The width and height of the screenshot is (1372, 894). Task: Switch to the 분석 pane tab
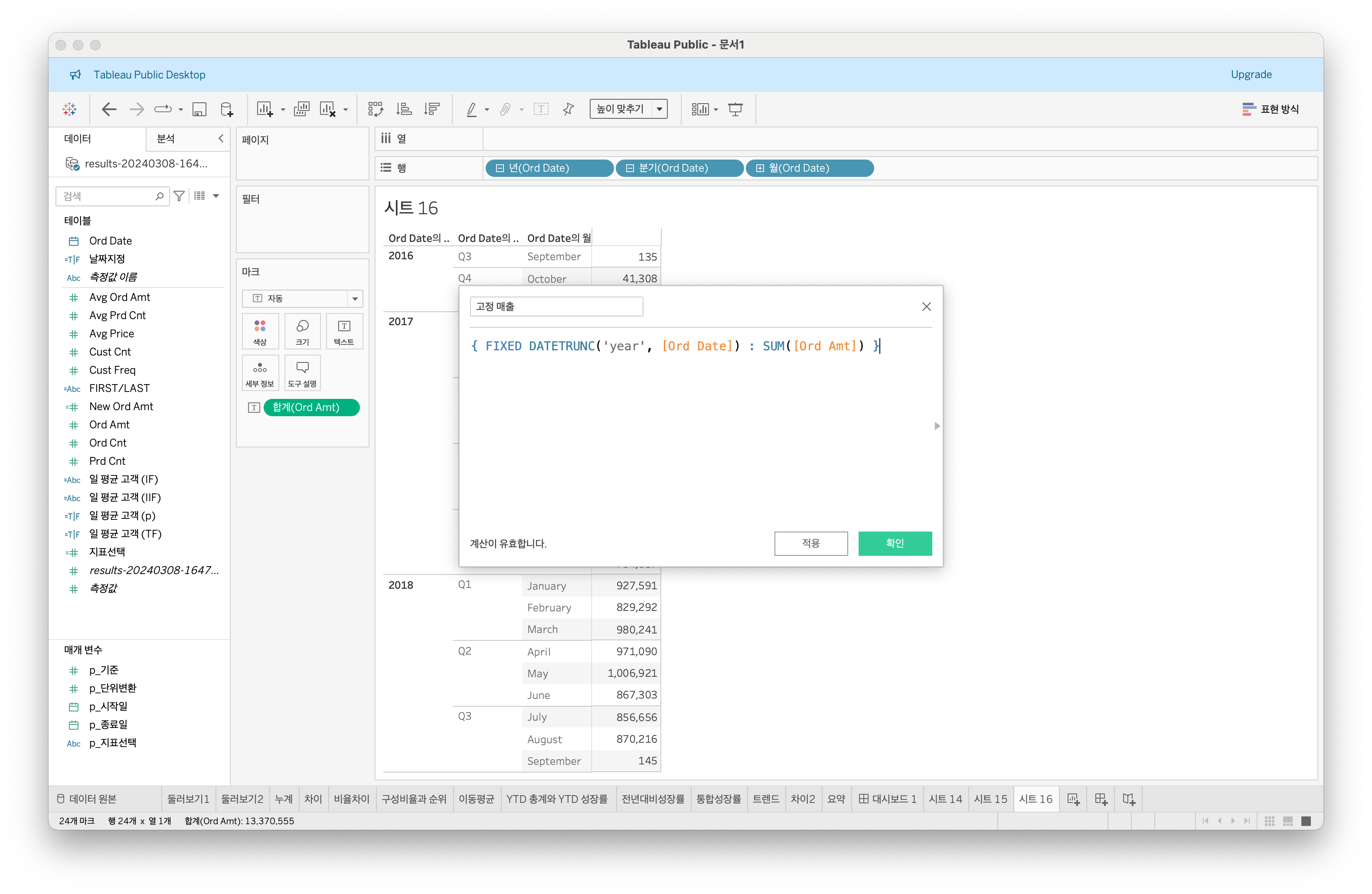166,139
